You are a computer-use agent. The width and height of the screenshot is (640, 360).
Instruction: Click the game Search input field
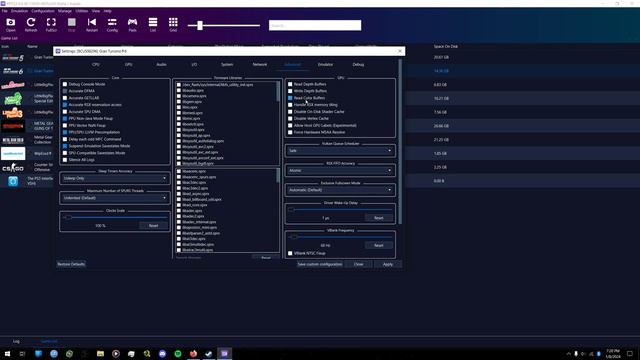pyautogui.click(x=315, y=25)
